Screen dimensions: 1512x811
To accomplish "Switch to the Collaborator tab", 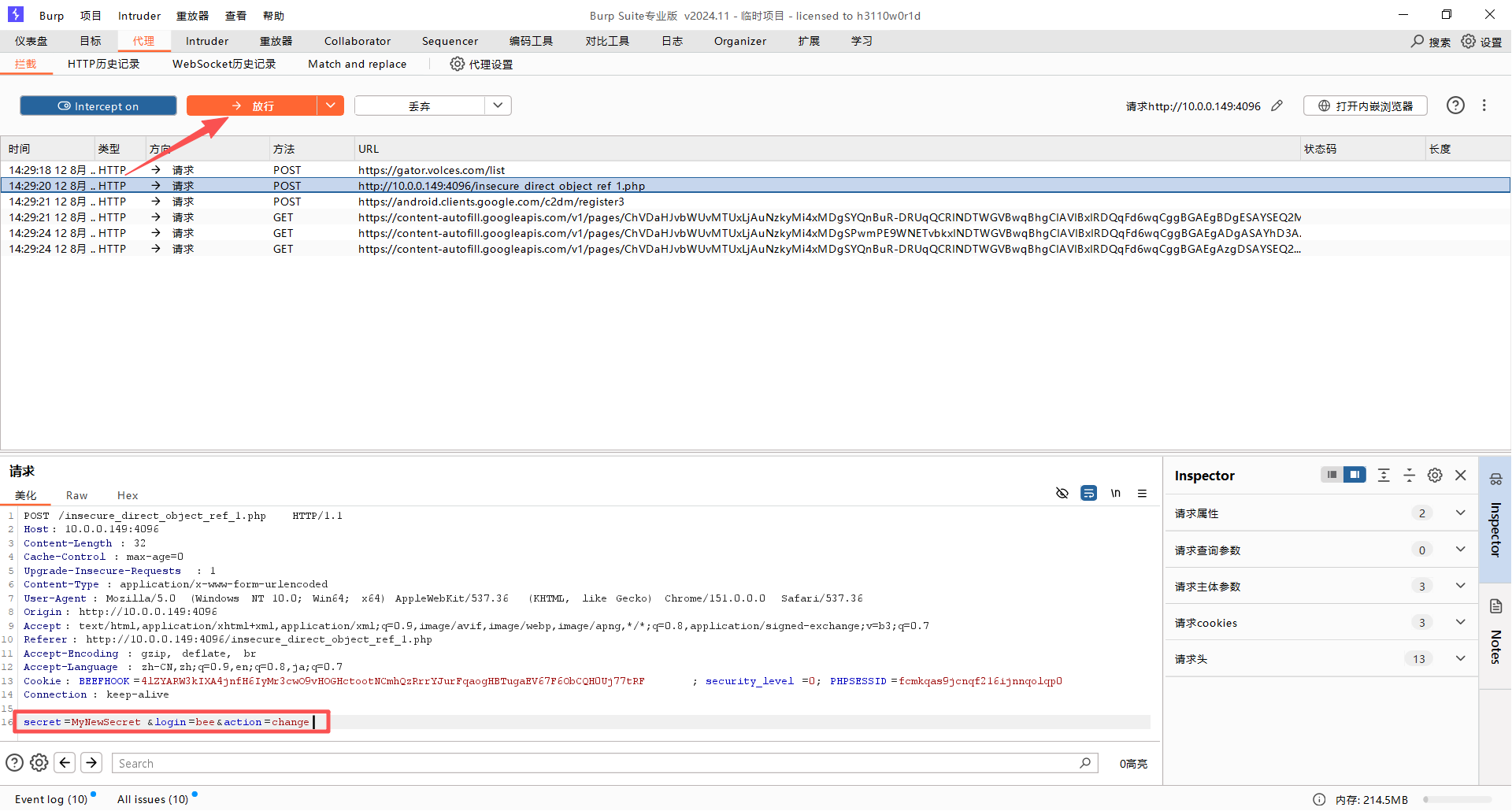I will tap(358, 41).
